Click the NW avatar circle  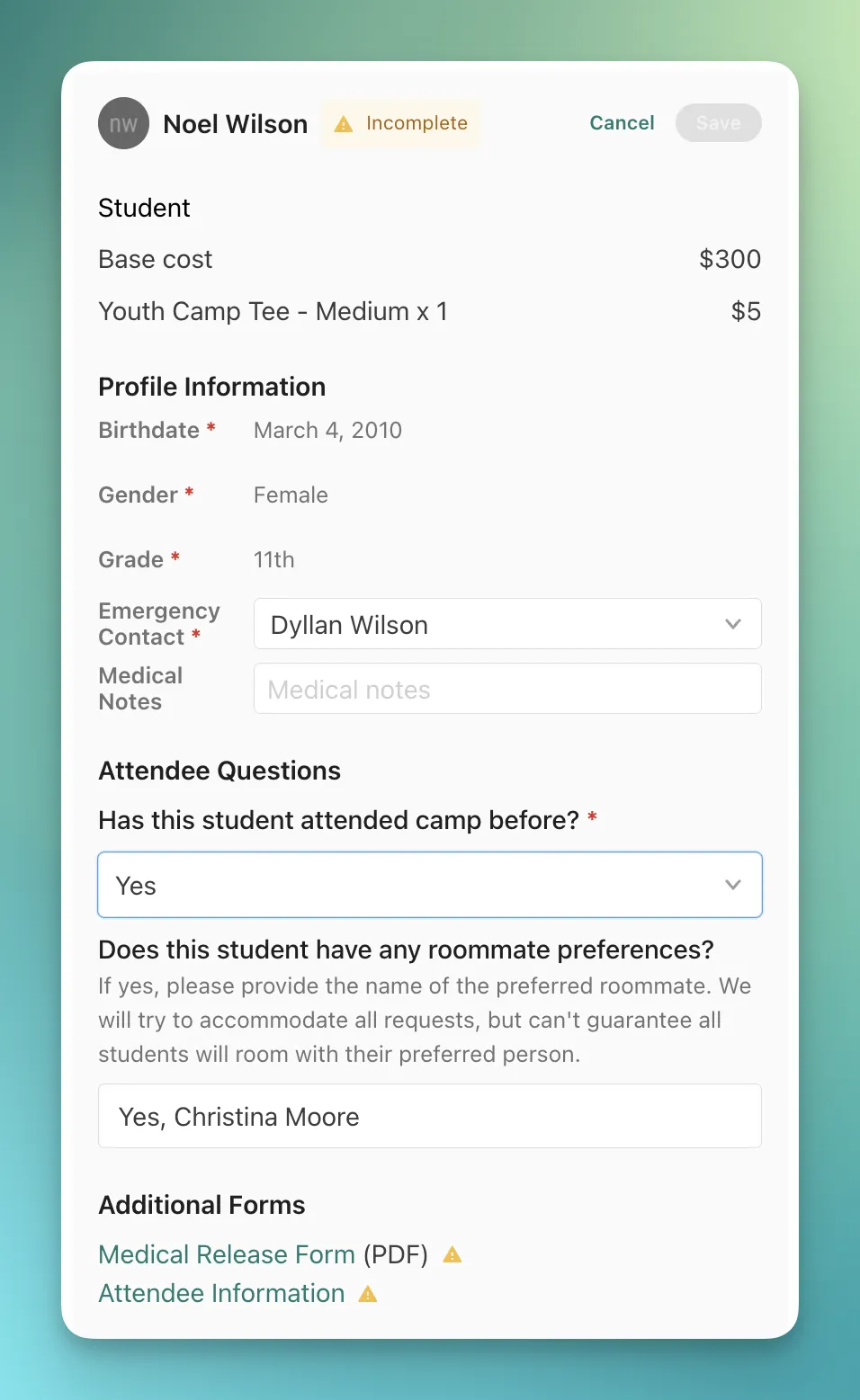point(123,123)
